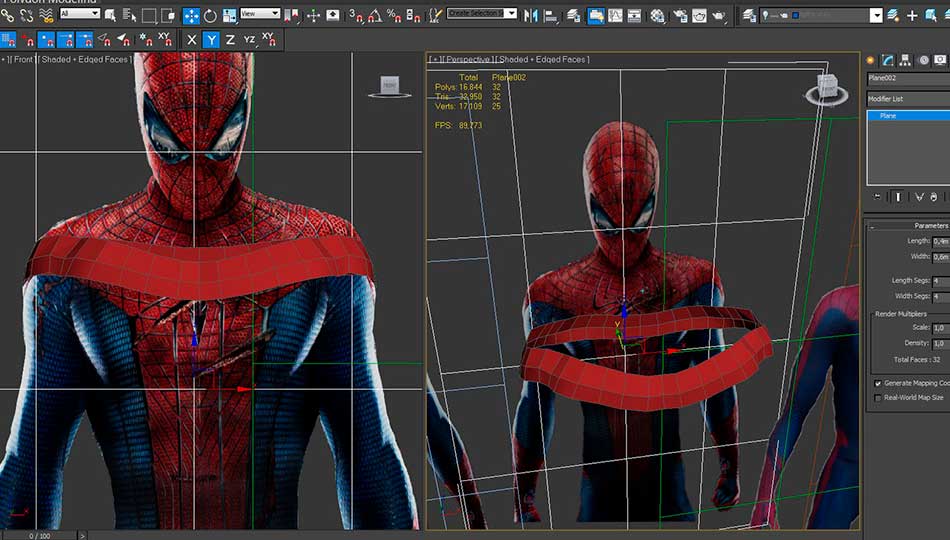The image size is (950, 540).
Task: Enable the X axis constraint
Action: click(192, 39)
